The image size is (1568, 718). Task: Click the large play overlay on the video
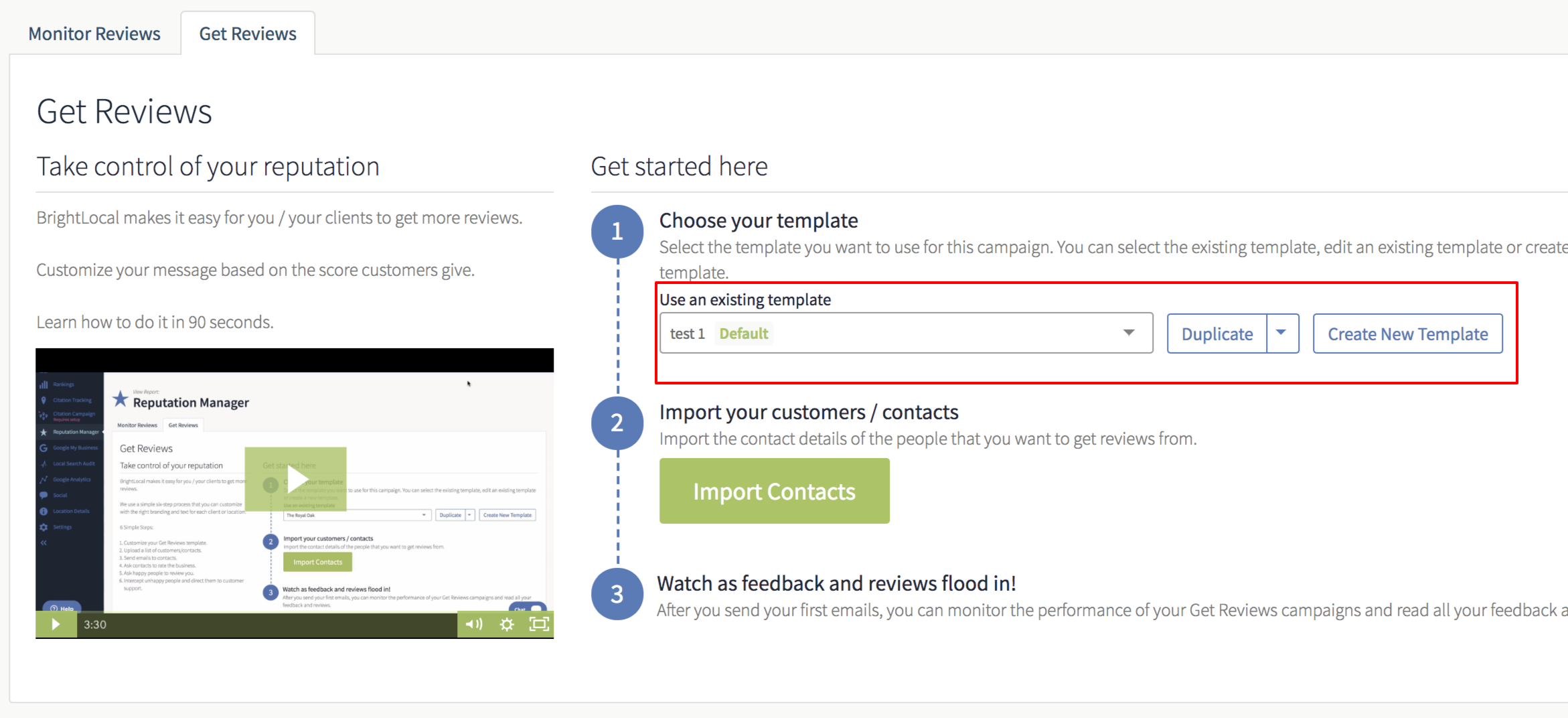point(295,478)
